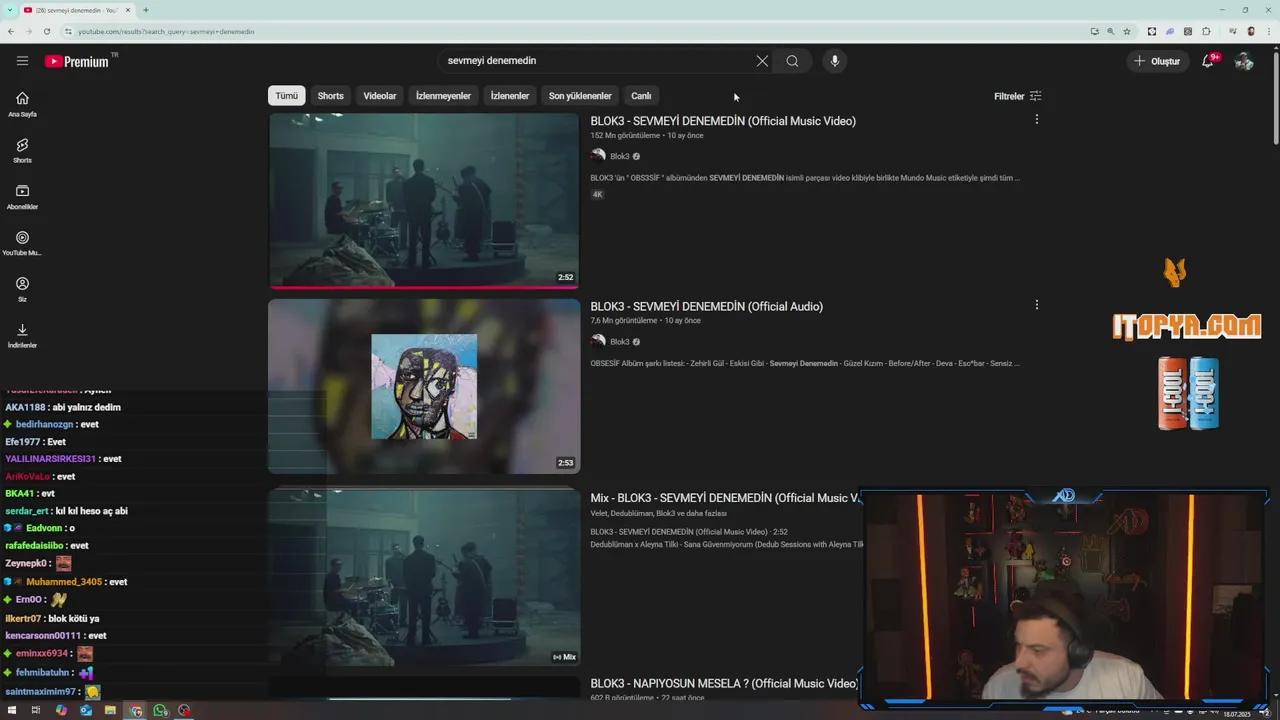
Task: Open the notifications bell
Action: (x=1208, y=61)
